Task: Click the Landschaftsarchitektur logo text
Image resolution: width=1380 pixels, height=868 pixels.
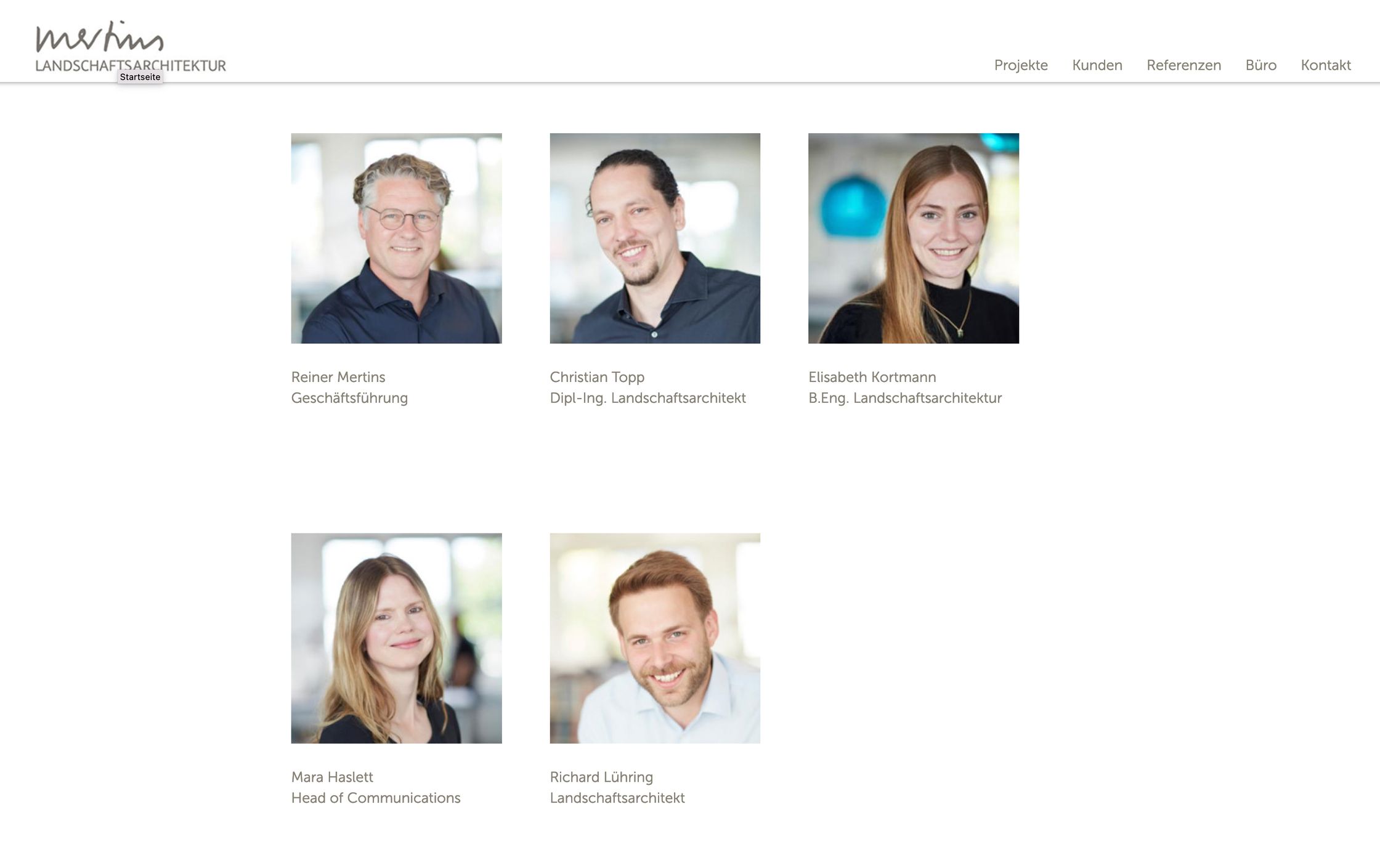Action: (131, 65)
